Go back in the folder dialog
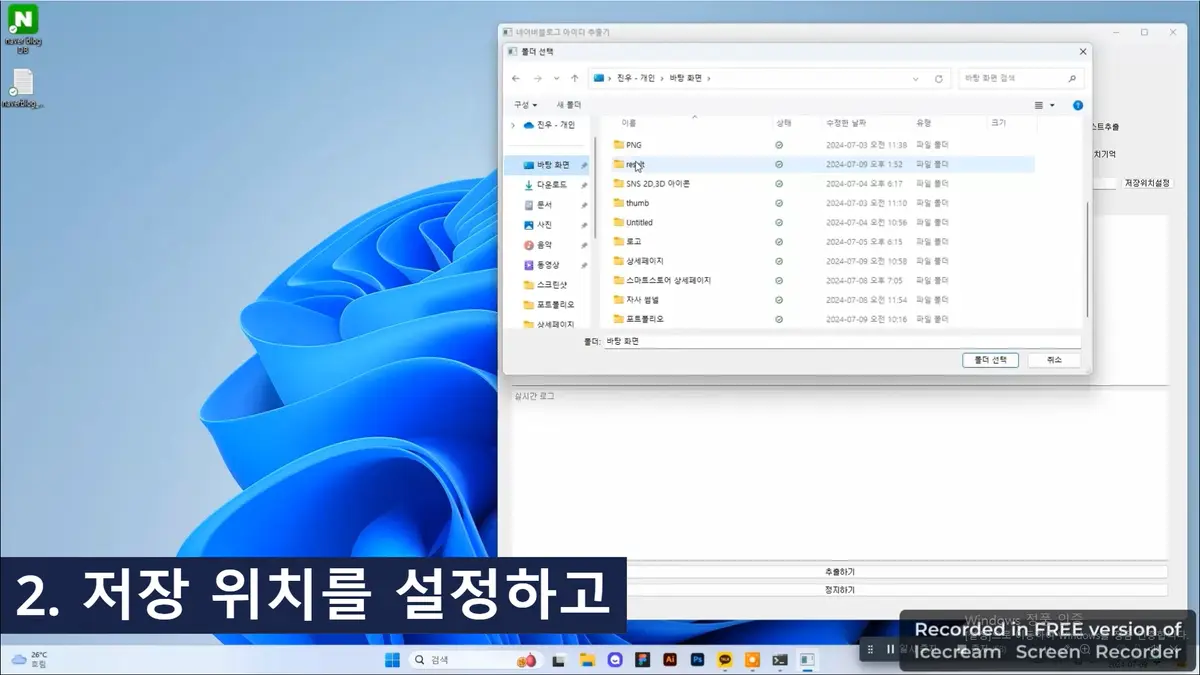 pos(516,78)
